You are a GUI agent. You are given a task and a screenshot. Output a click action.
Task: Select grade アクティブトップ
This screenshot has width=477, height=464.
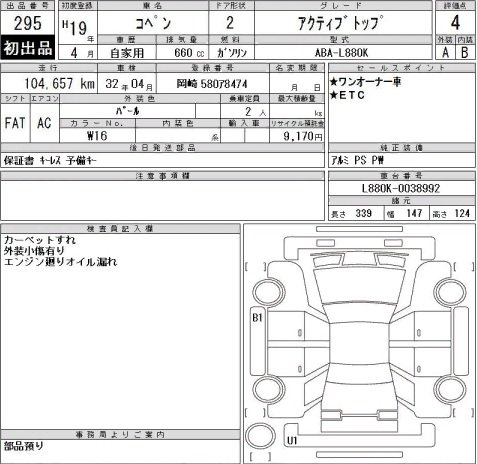[x=340, y=23]
